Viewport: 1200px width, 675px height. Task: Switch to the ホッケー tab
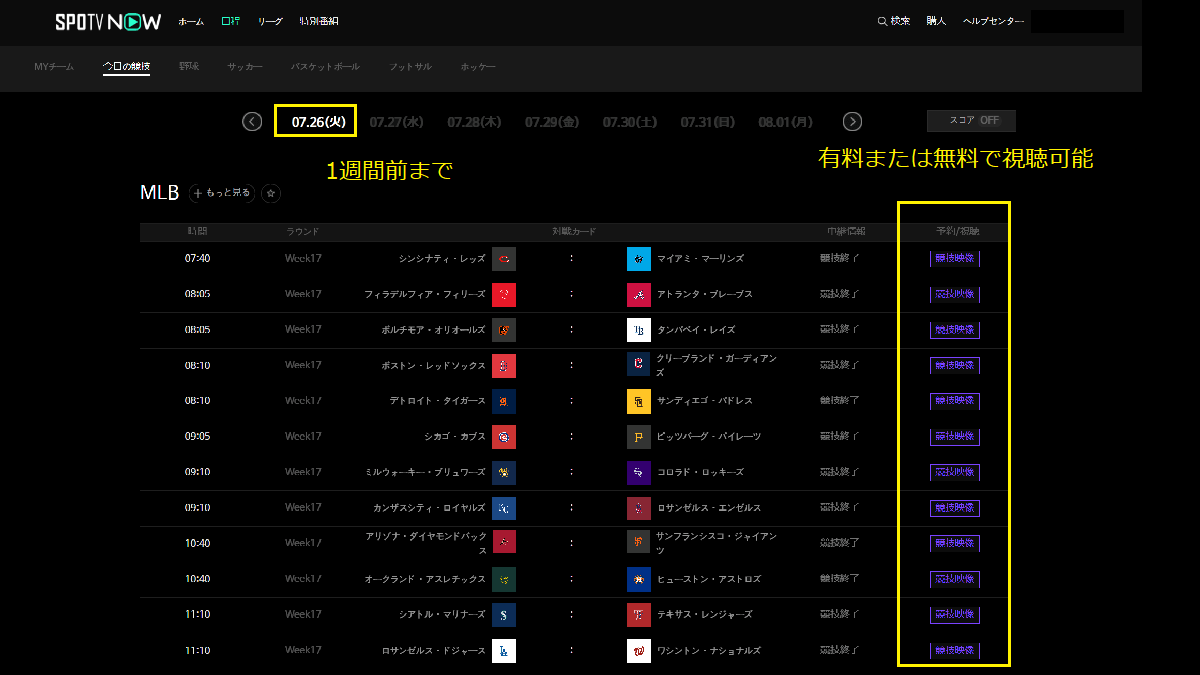[478, 67]
